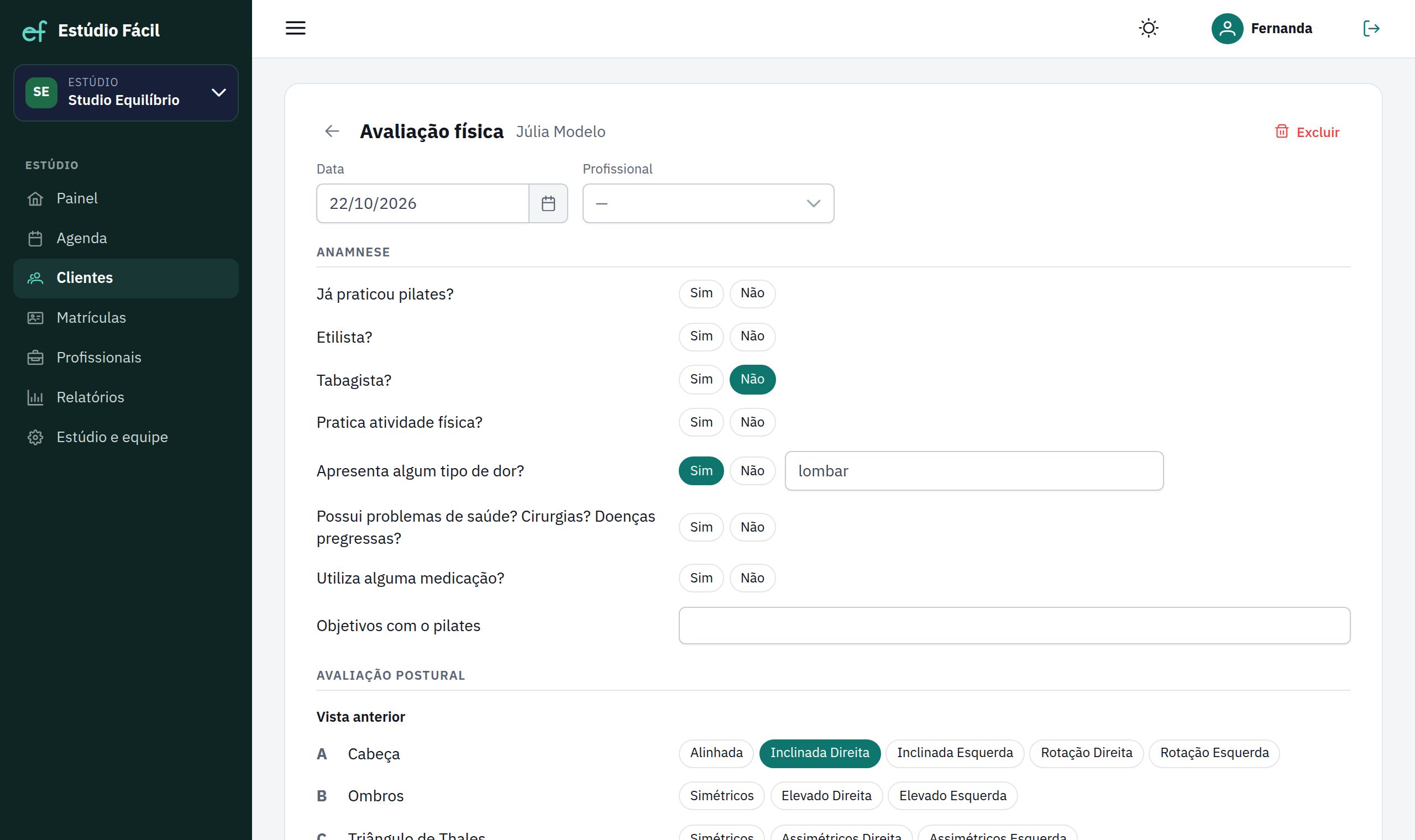
Task: Click the pain description field with lombar
Action: tap(973, 471)
